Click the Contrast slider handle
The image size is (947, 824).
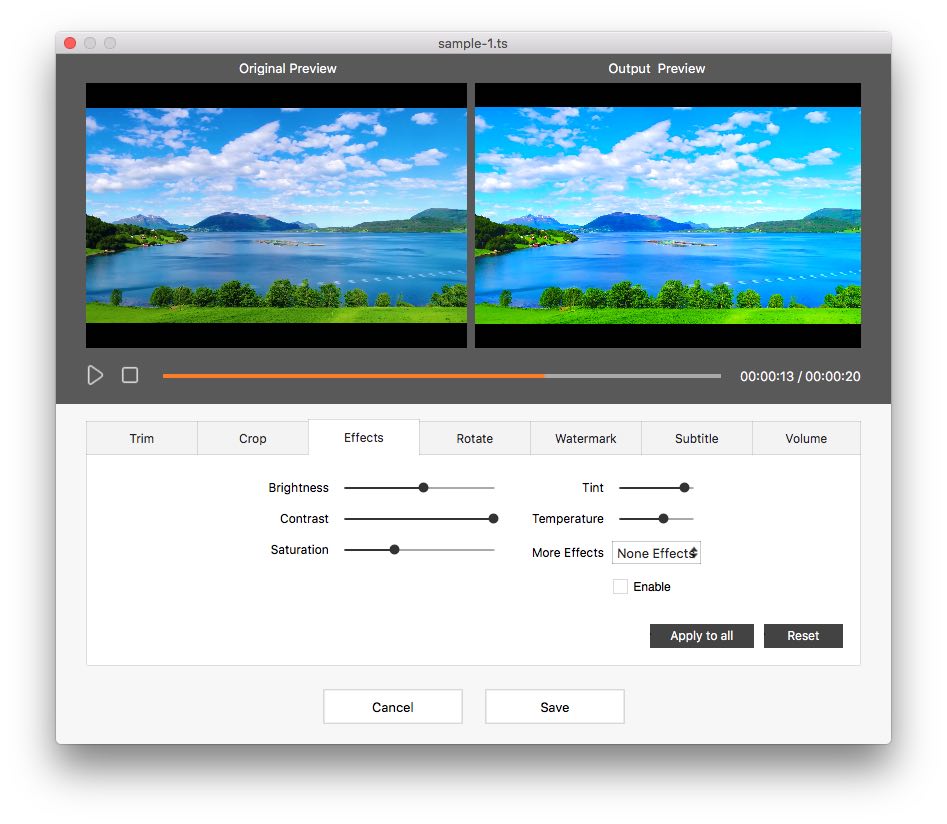pos(493,518)
